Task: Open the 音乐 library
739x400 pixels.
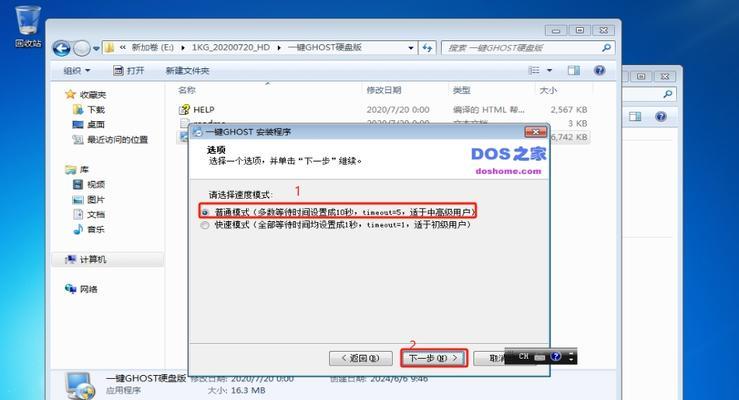Action: [89, 229]
